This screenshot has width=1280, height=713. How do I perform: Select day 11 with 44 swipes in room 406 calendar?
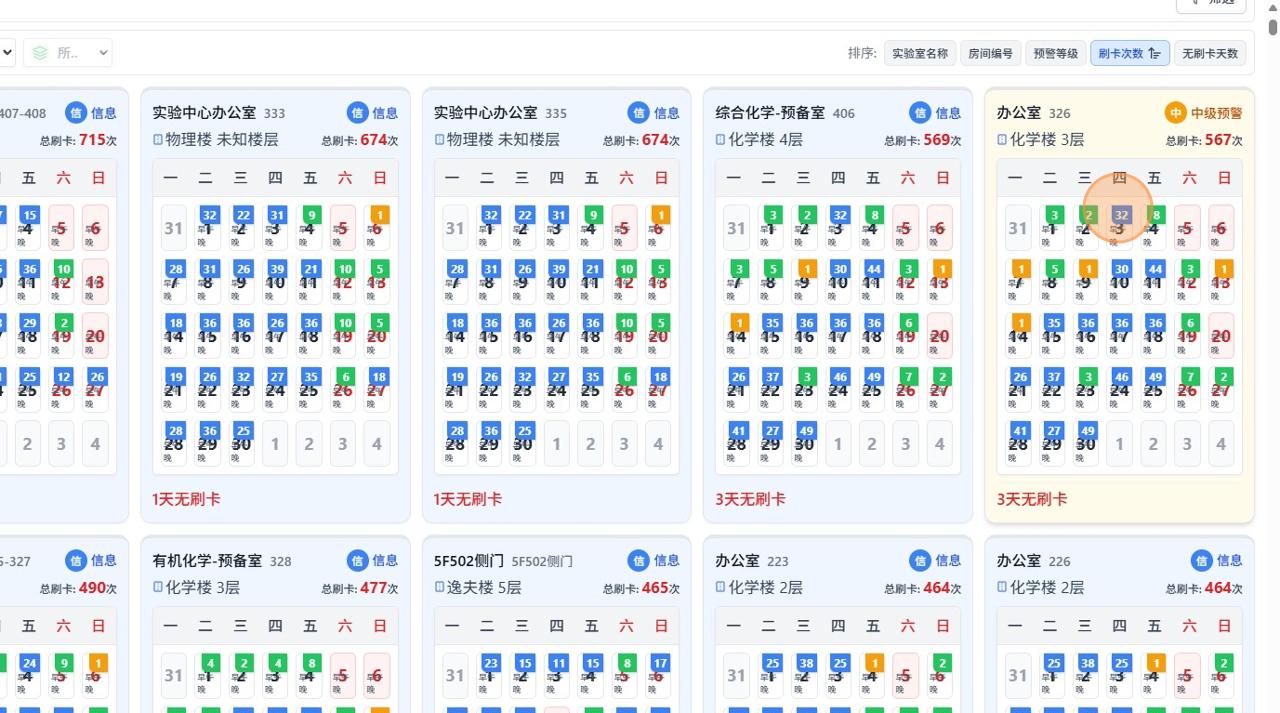pyautogui.click(x=873, y=282)
